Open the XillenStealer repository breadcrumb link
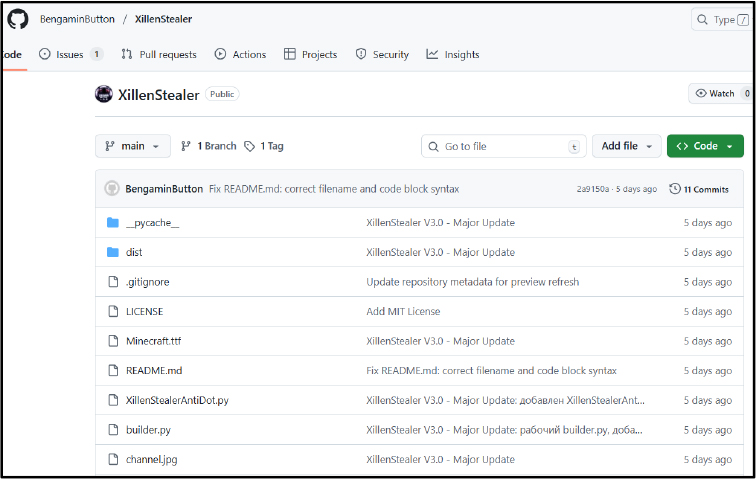The height and width of the screenshot is (479, 756). (x=163, y=19)
